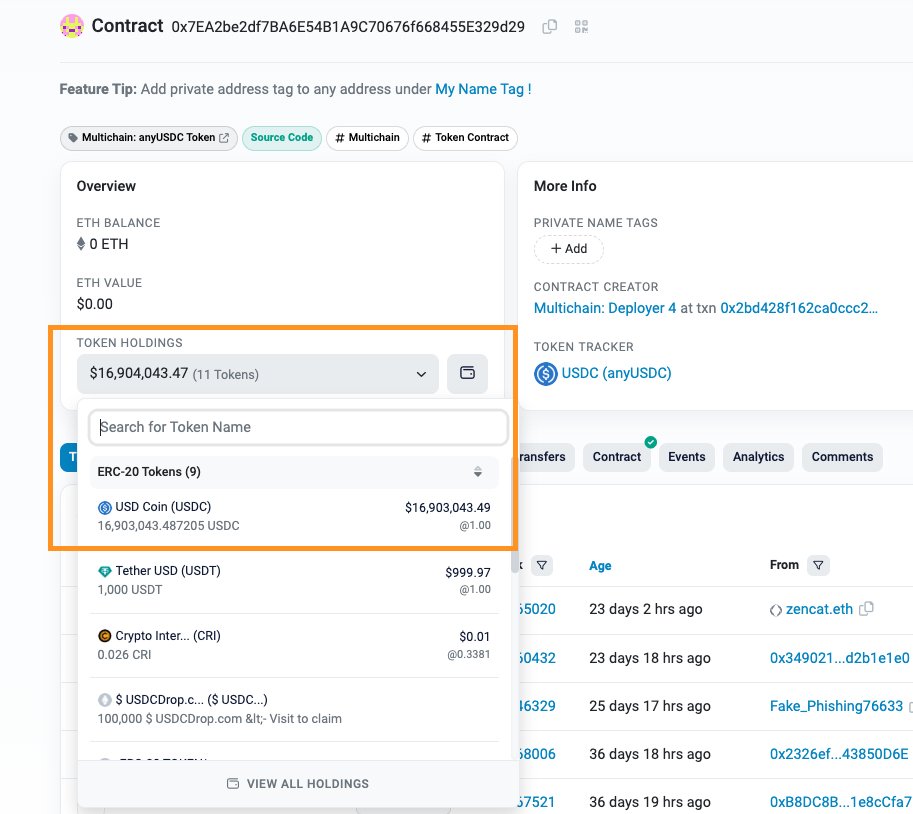913x814 pixels.
Task: Click the 25 days 17 hrs ago cell
Action: tap(650, 706)
